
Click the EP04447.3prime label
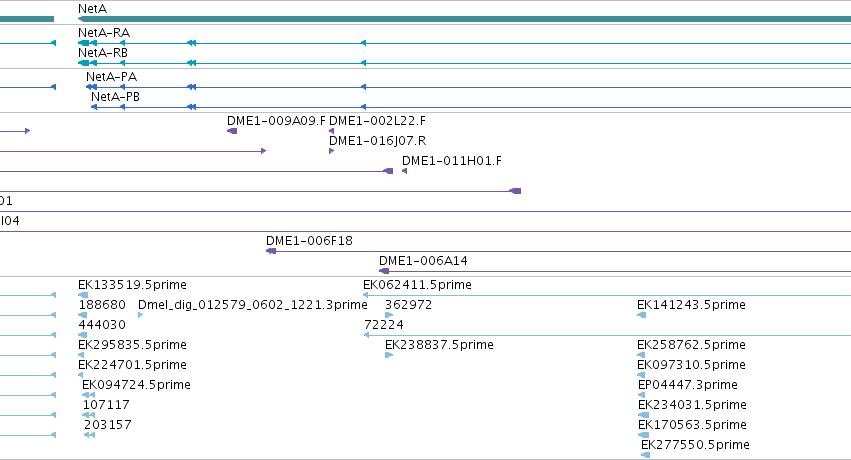[688, 385]
